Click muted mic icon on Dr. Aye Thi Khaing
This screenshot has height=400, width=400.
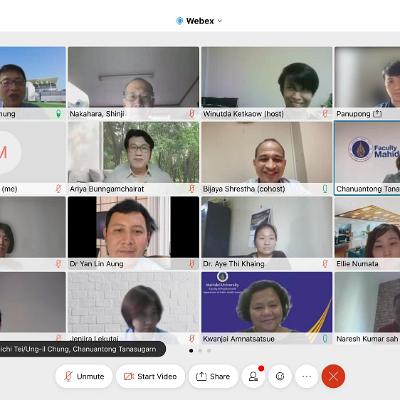coord(325,264)
